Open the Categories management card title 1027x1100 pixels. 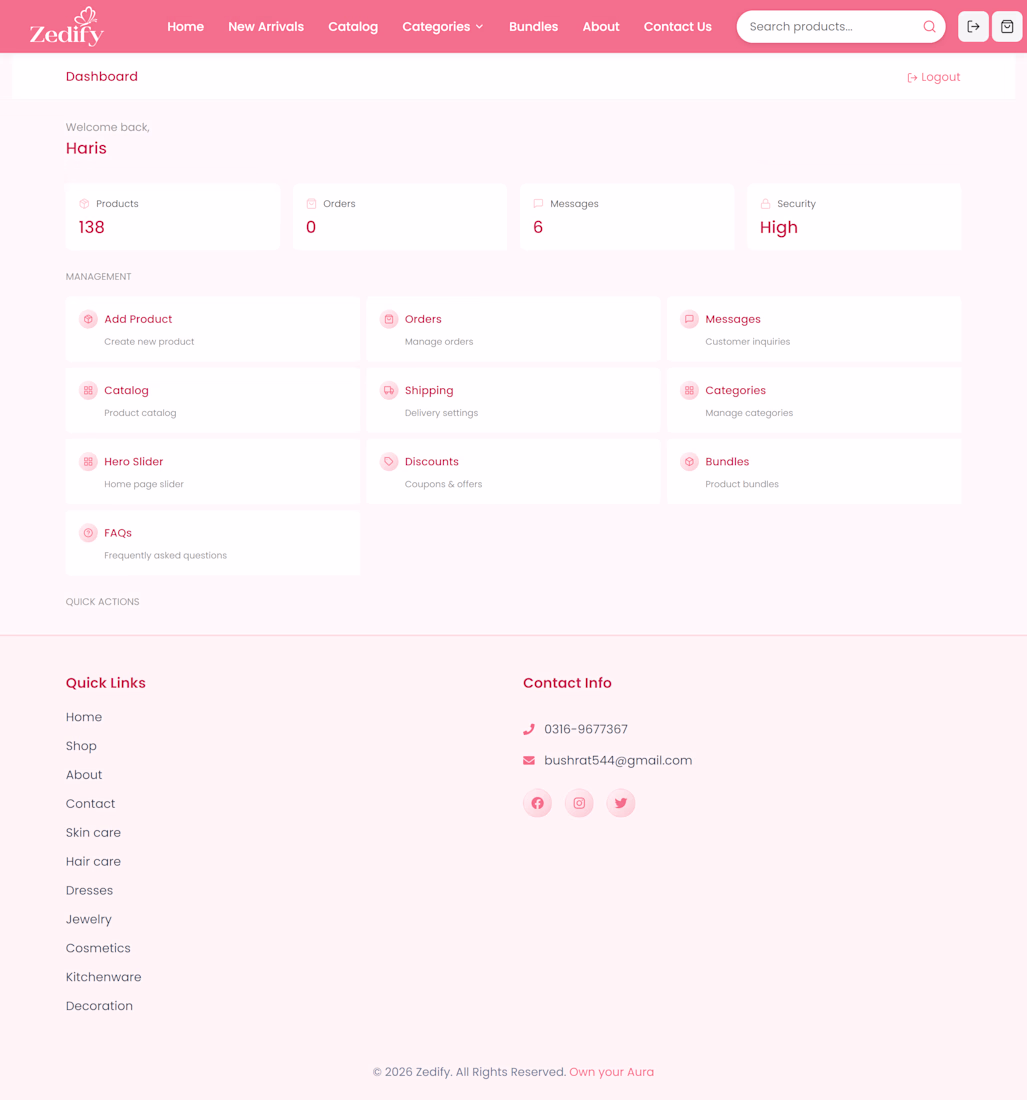pyautogui.click(x=735, y=390)
